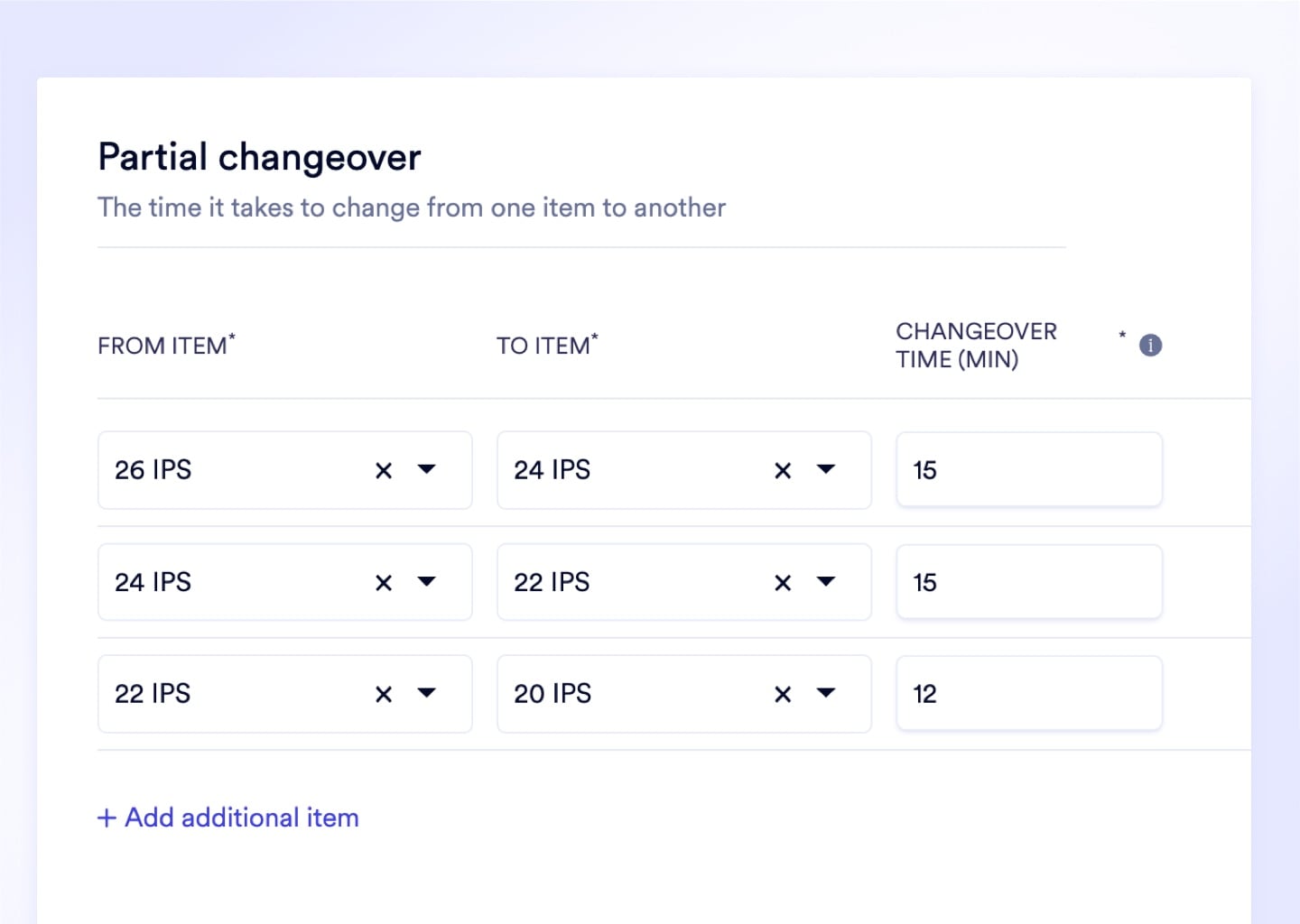Open the third row 22 IPS from-item dropdown

427,693
